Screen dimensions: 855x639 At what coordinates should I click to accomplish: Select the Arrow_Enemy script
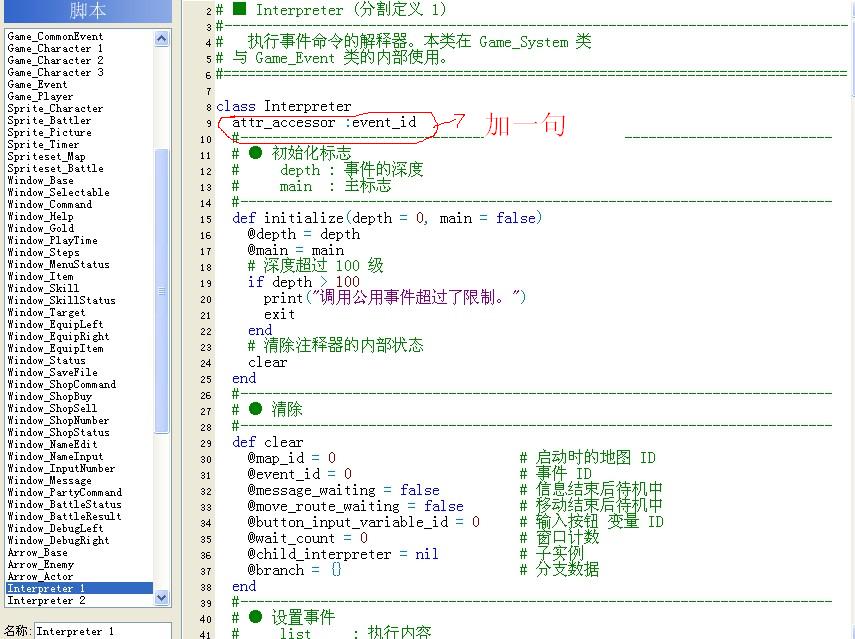click(40, 564)
